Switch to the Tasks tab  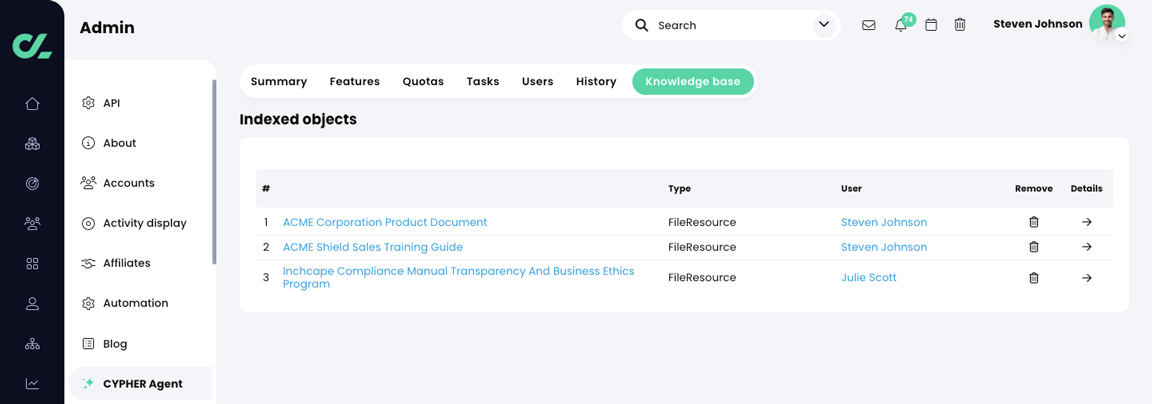(483, 82)
